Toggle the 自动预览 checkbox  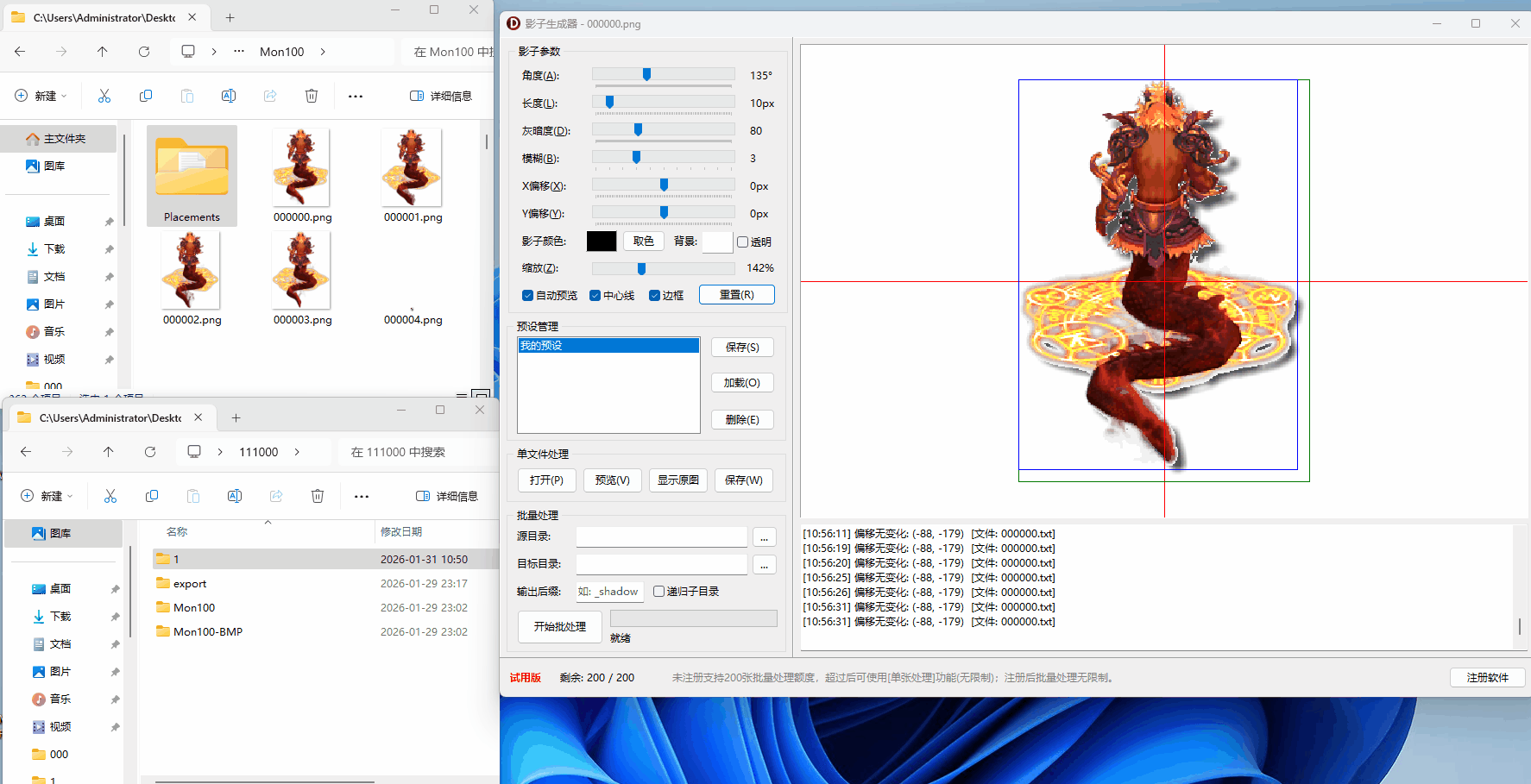pyautogui.click(x=527, y=296)
